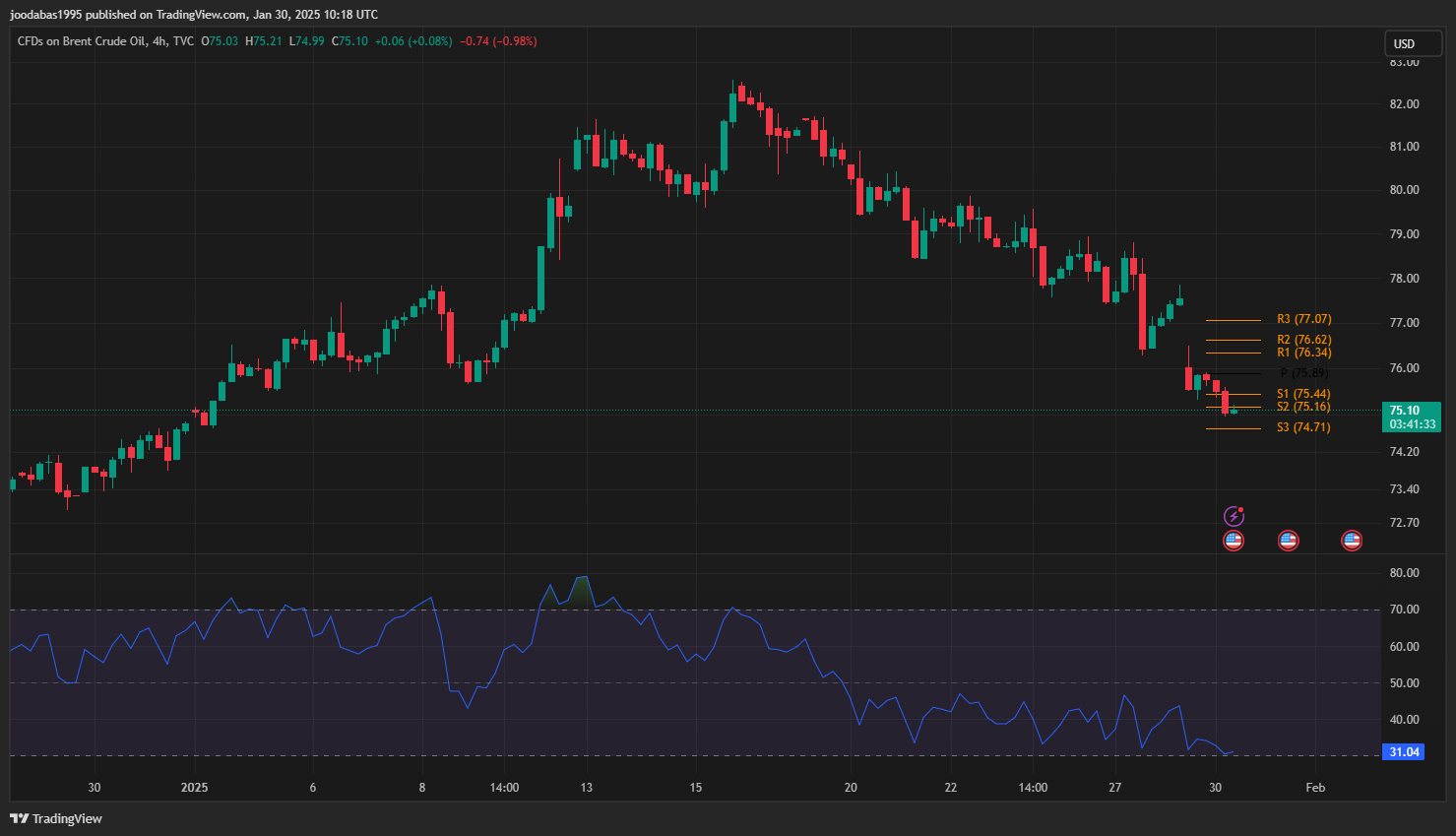Open the leftmost US flag economic event

[x=1234, y=540]
